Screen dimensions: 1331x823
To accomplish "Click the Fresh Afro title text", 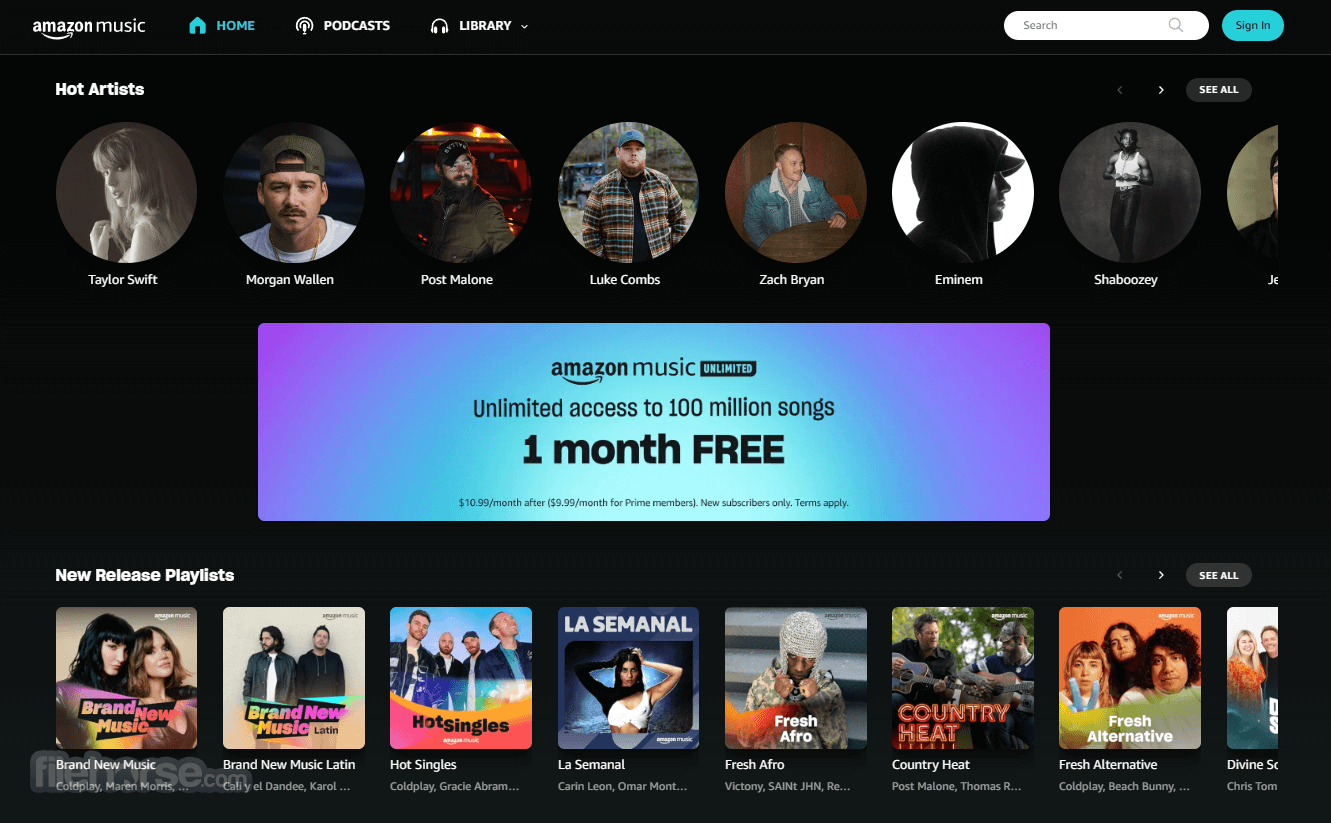I will 755,765.
